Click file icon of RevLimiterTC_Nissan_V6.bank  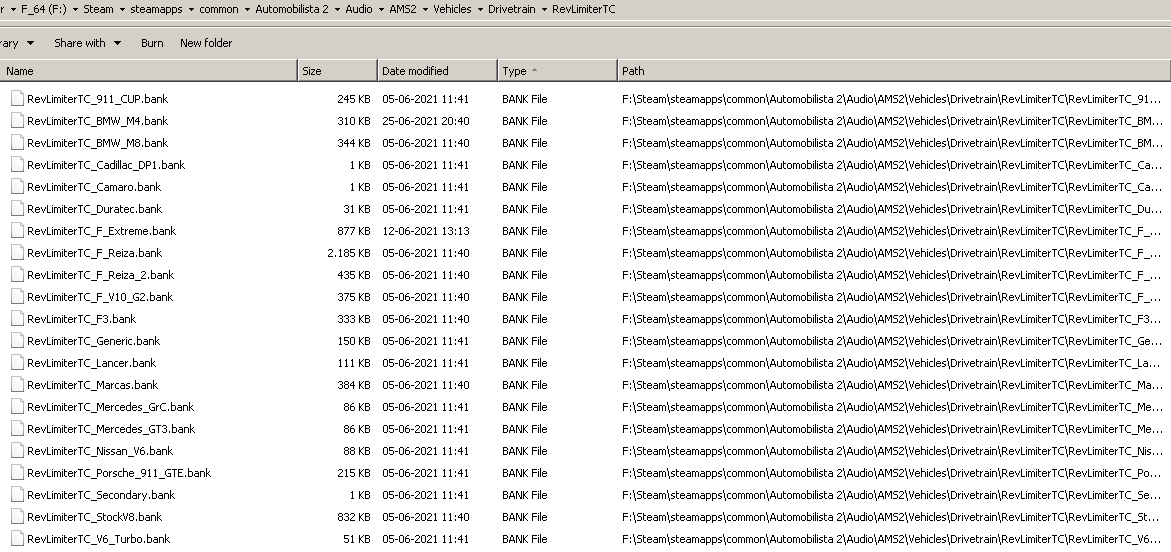pyautogui.click(x=17, y=451)
